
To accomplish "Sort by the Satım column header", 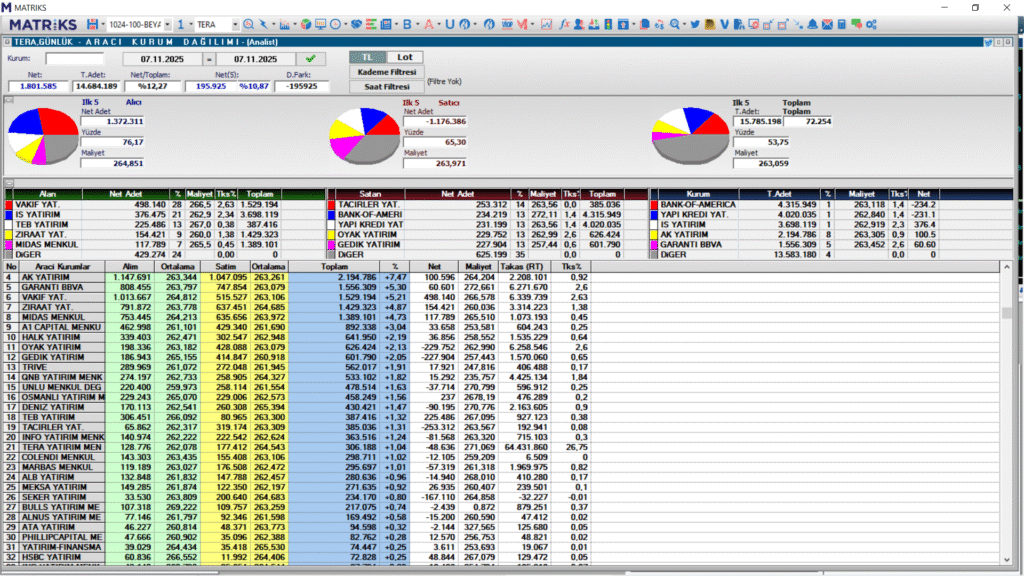I will (x=225, y=266).
